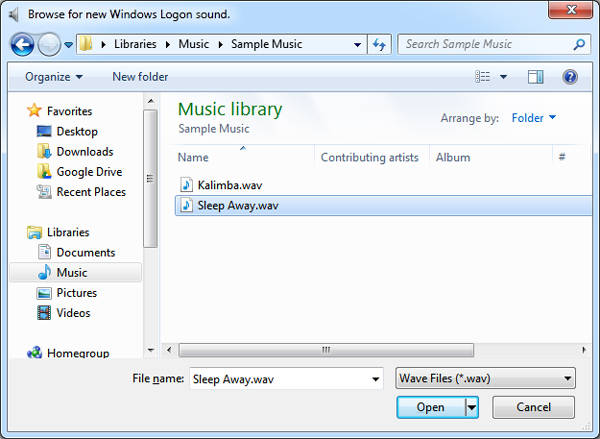This screenshot has height=439, width=600.
Task: Open the Arrange by Folder dropdown
Action: tap(534, 118)
